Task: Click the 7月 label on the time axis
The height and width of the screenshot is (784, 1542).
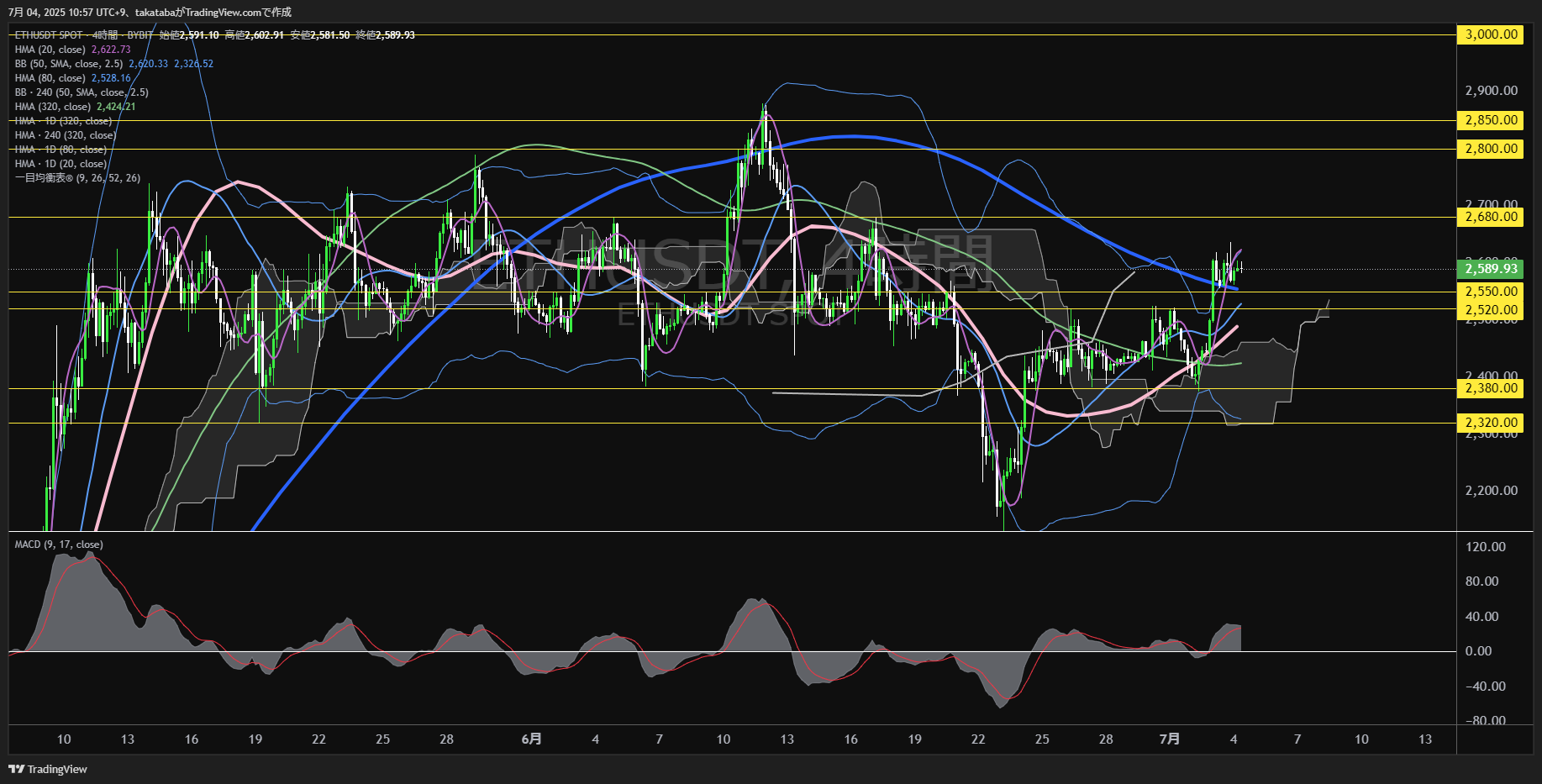Action: (1169, 739)
